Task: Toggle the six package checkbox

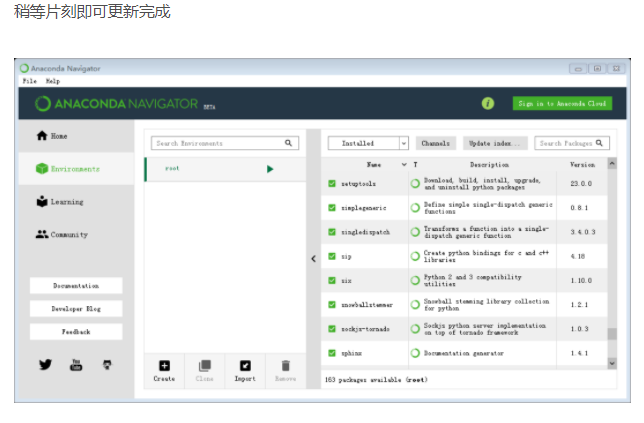Action: (x=332, y=280)
